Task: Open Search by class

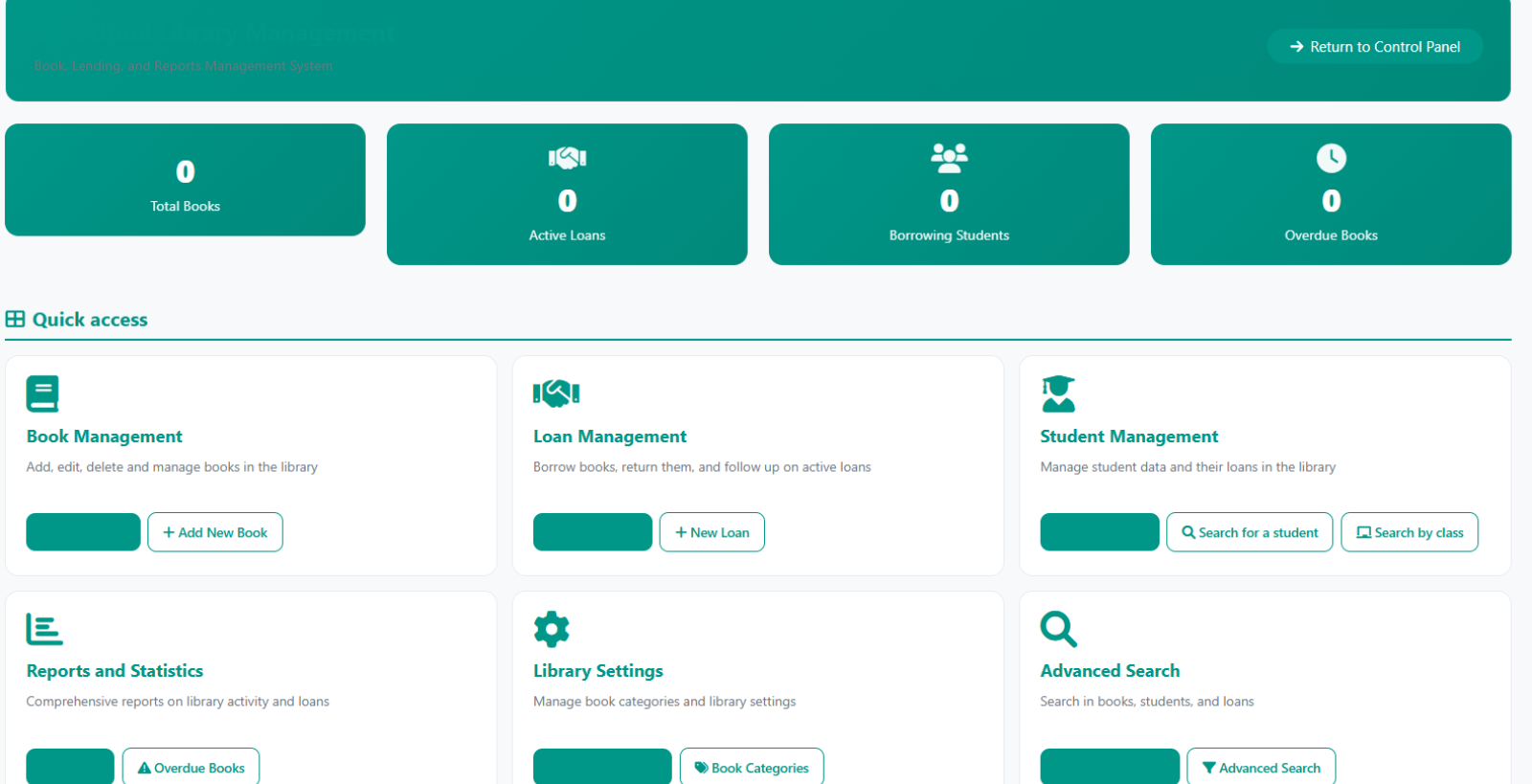Action: (x=1409, y=532)
